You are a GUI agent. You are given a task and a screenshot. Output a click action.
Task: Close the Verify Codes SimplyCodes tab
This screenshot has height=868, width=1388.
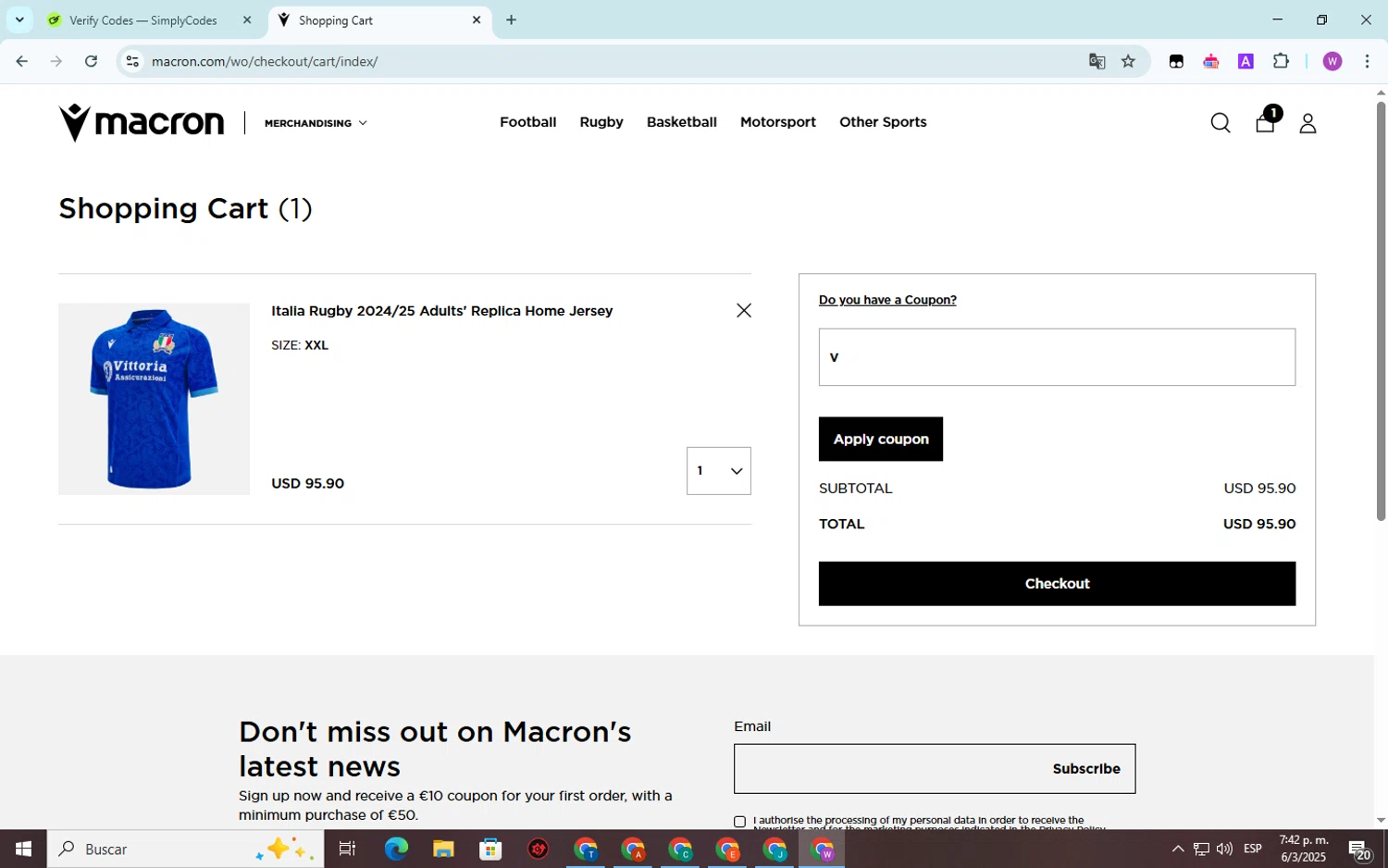pyautogui.click(x=247, y=19)
